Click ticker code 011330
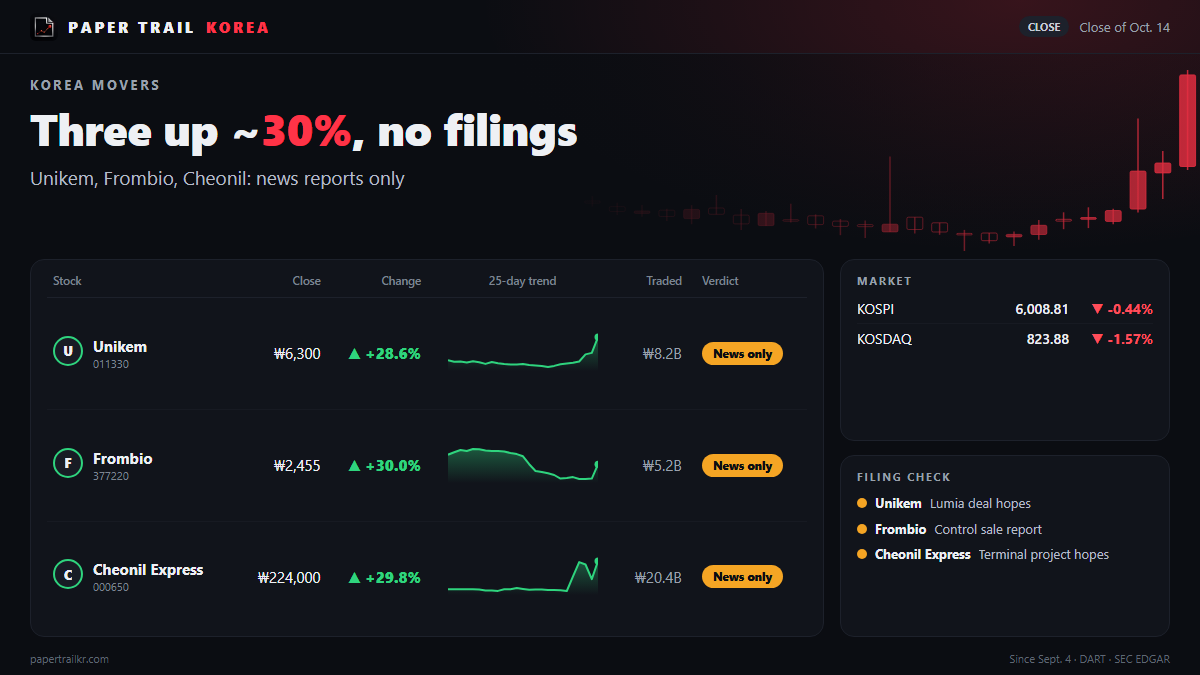Image resolution: width=1200 pixels, height=675 pixels. (x=111, y=365)
